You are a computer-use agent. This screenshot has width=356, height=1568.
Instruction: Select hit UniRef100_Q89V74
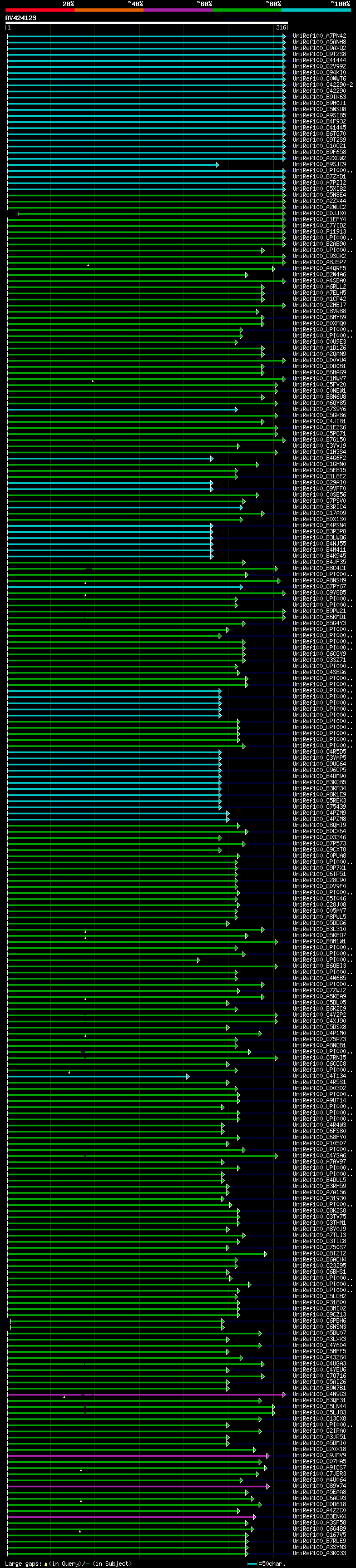pos(319,1486)
